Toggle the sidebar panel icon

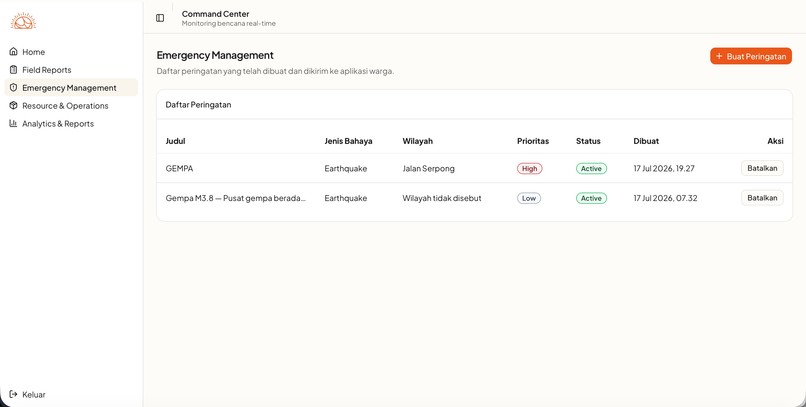click(x=160, y=18)
